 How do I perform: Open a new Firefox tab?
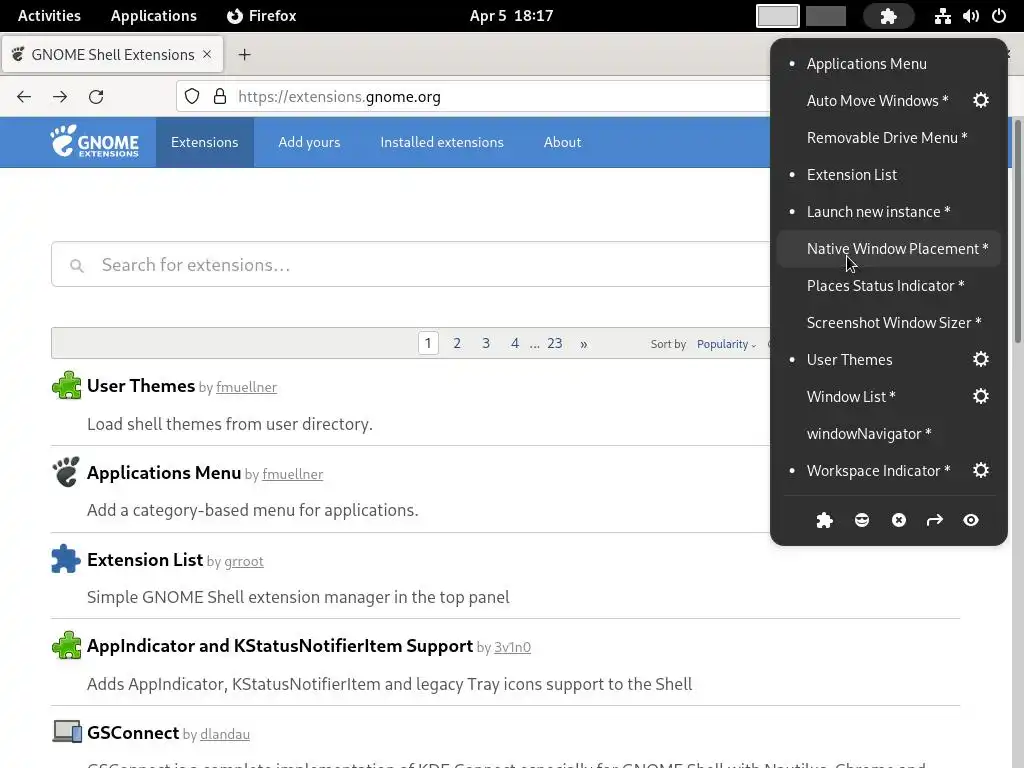point(244,55)
